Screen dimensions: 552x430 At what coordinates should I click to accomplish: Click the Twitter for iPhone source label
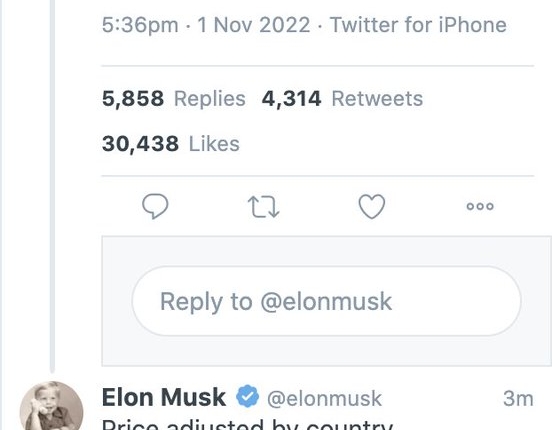click(418, 25)
